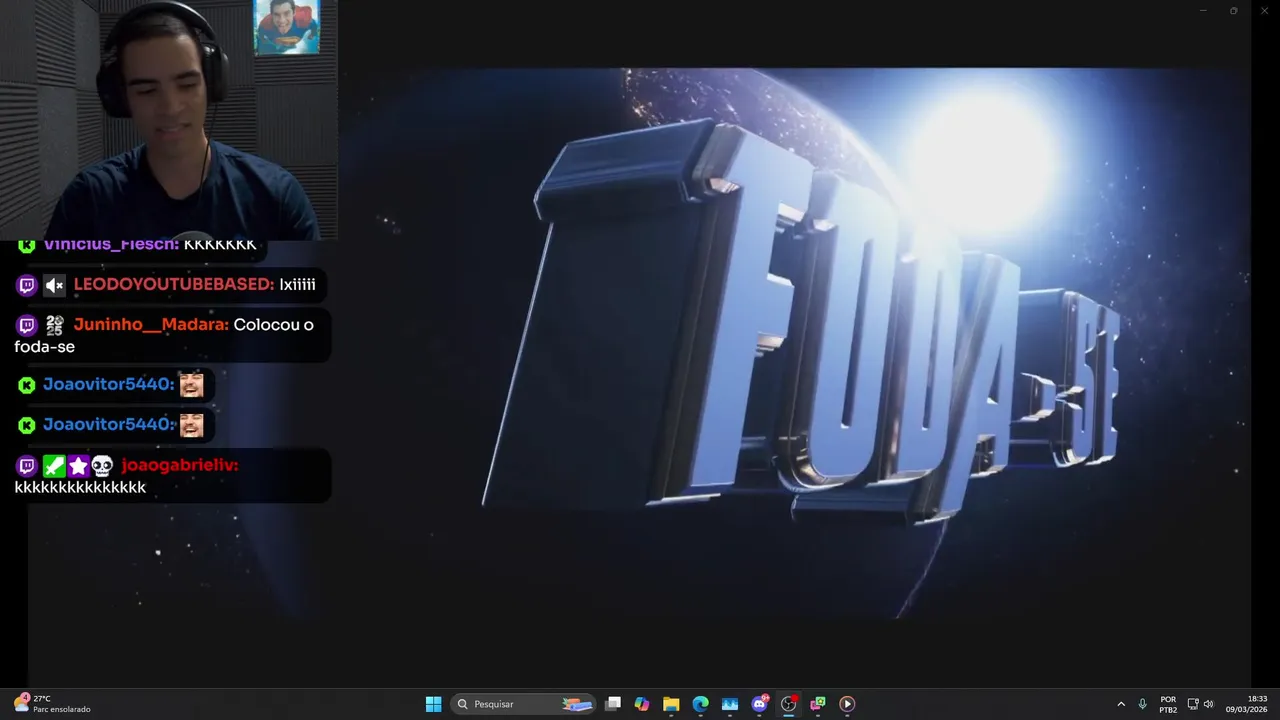Launch Copilot from the taskbar
This screenshot has width=1280, height=720.
pos(642,704)
